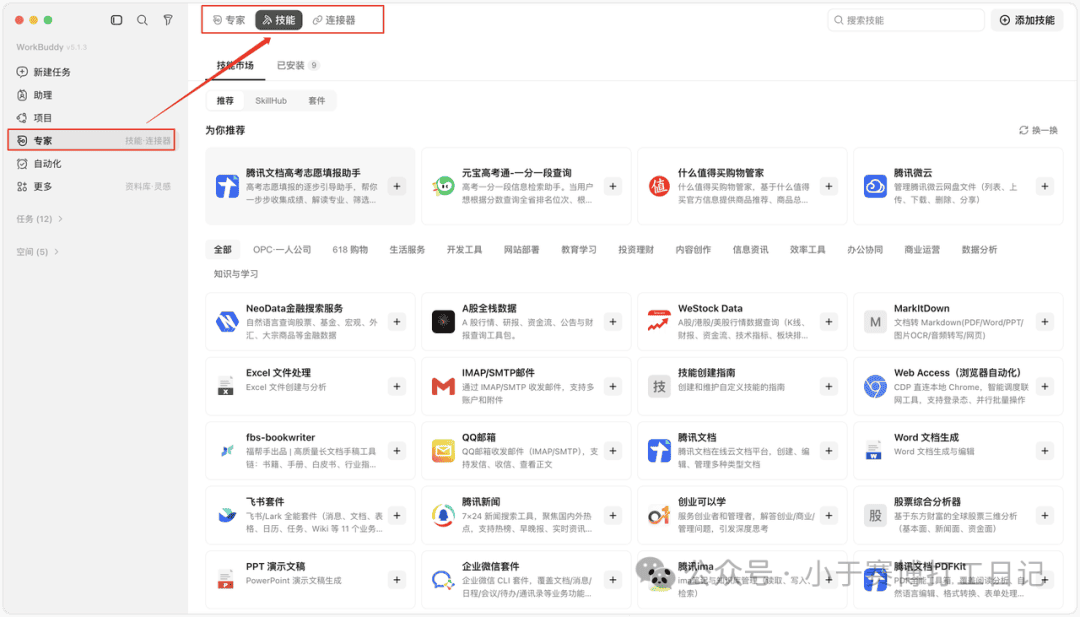
Task: Open the 技能市场 tab
Action: click(235, 65)
